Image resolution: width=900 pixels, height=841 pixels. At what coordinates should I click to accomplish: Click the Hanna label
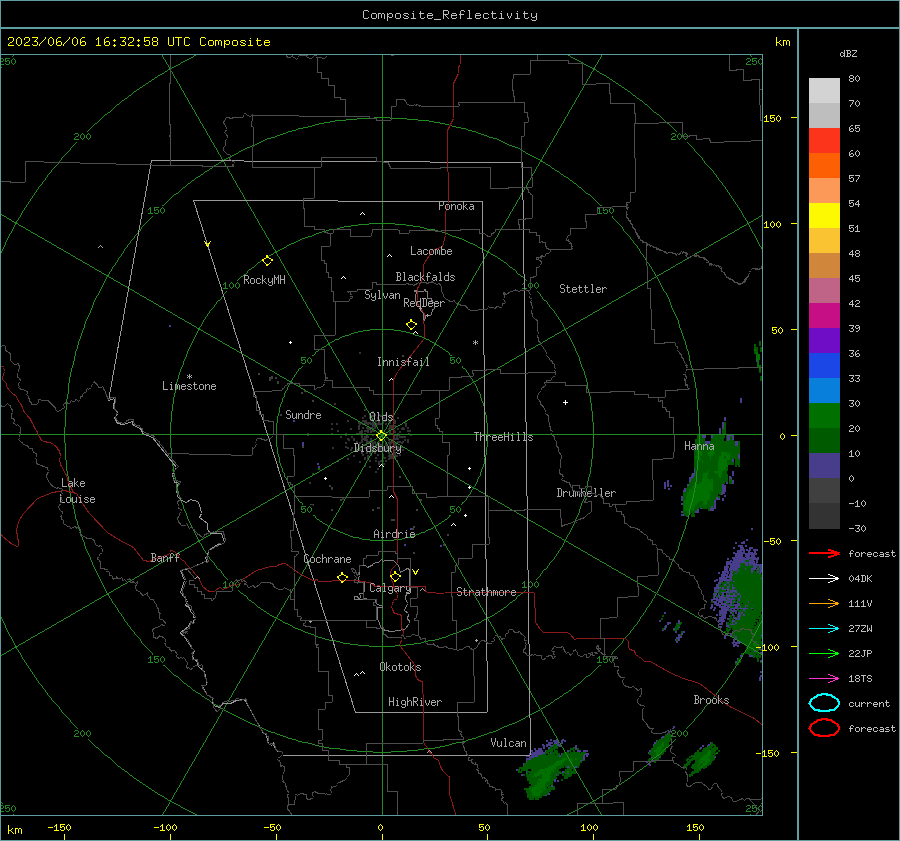pos(699,445)
